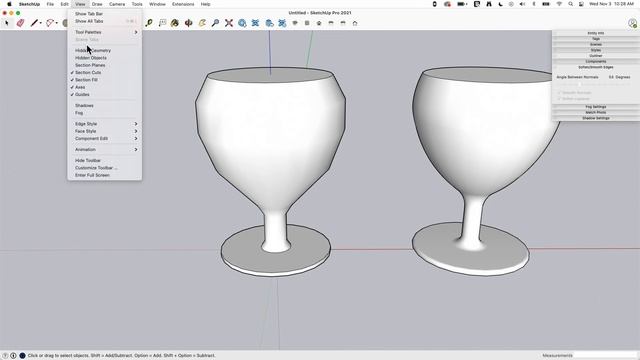Open the Camera menu
The height and width of the screenshot is (360, 640).
coord(117,4)
